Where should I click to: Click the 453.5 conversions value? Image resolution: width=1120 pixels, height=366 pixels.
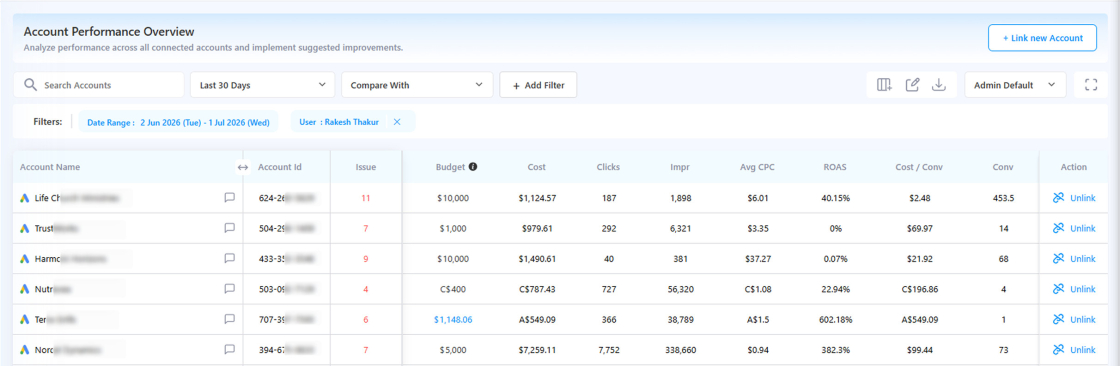click(1003, 198)
